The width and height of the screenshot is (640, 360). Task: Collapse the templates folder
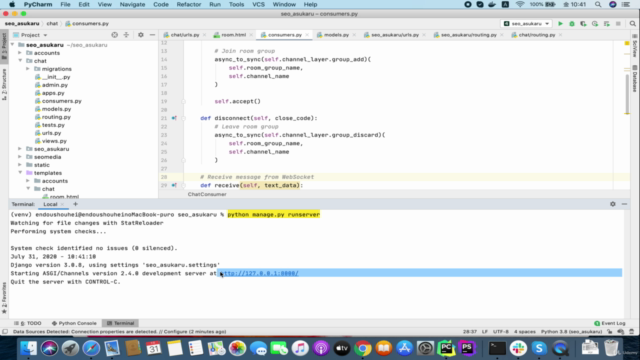click(20, 173)
